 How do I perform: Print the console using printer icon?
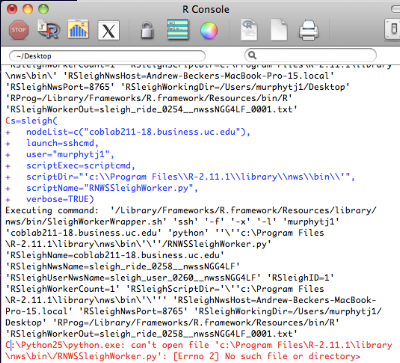[x=309, y=30]
